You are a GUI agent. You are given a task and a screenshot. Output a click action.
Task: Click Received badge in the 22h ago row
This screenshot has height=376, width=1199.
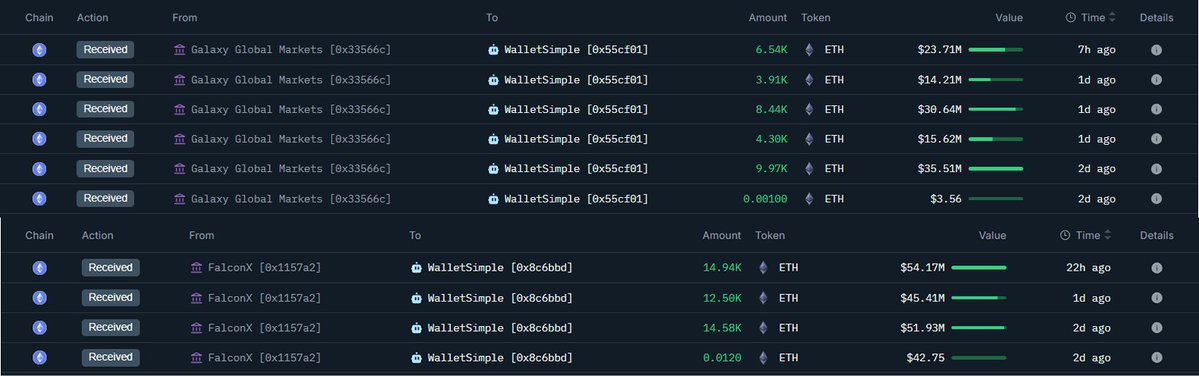pyautogui.click(x=111, y=267)
